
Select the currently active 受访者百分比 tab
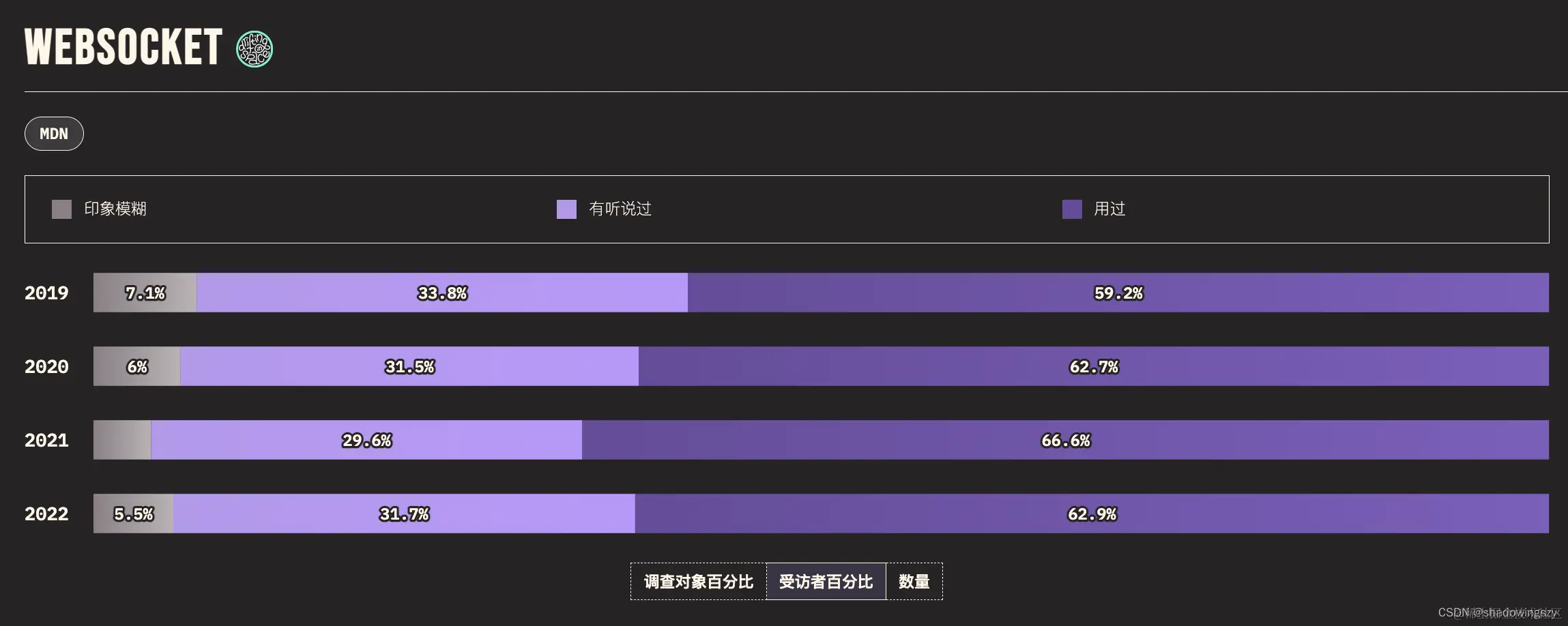(x=827, y=582)
